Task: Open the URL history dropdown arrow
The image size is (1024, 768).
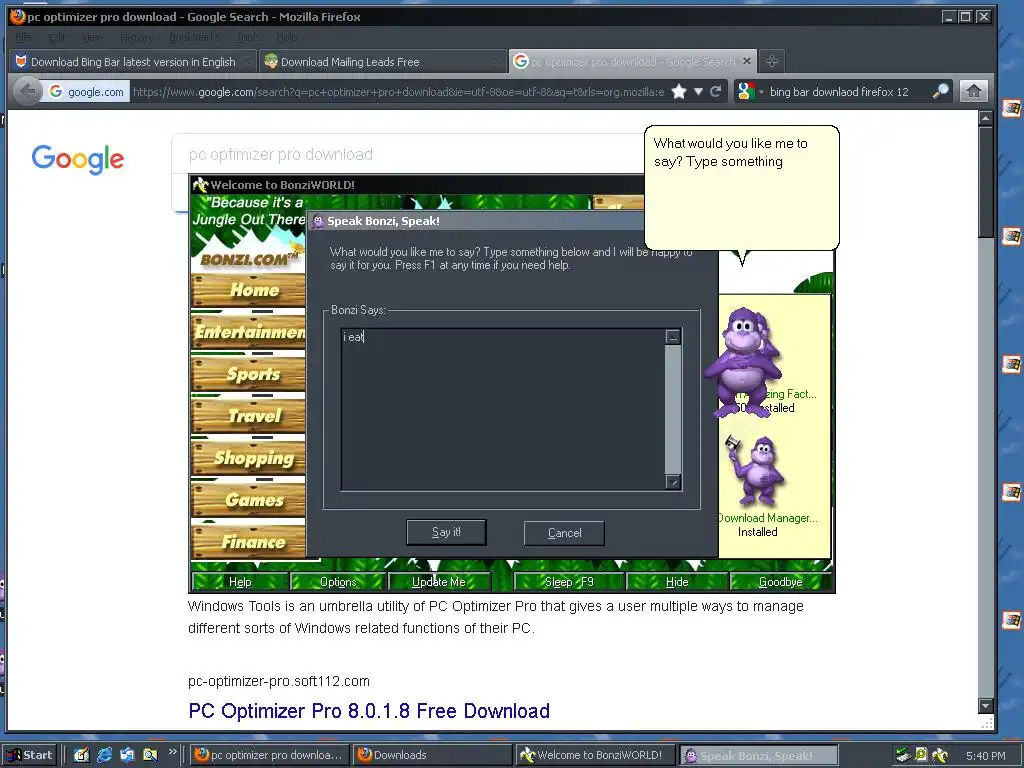Action: (698, 91)
